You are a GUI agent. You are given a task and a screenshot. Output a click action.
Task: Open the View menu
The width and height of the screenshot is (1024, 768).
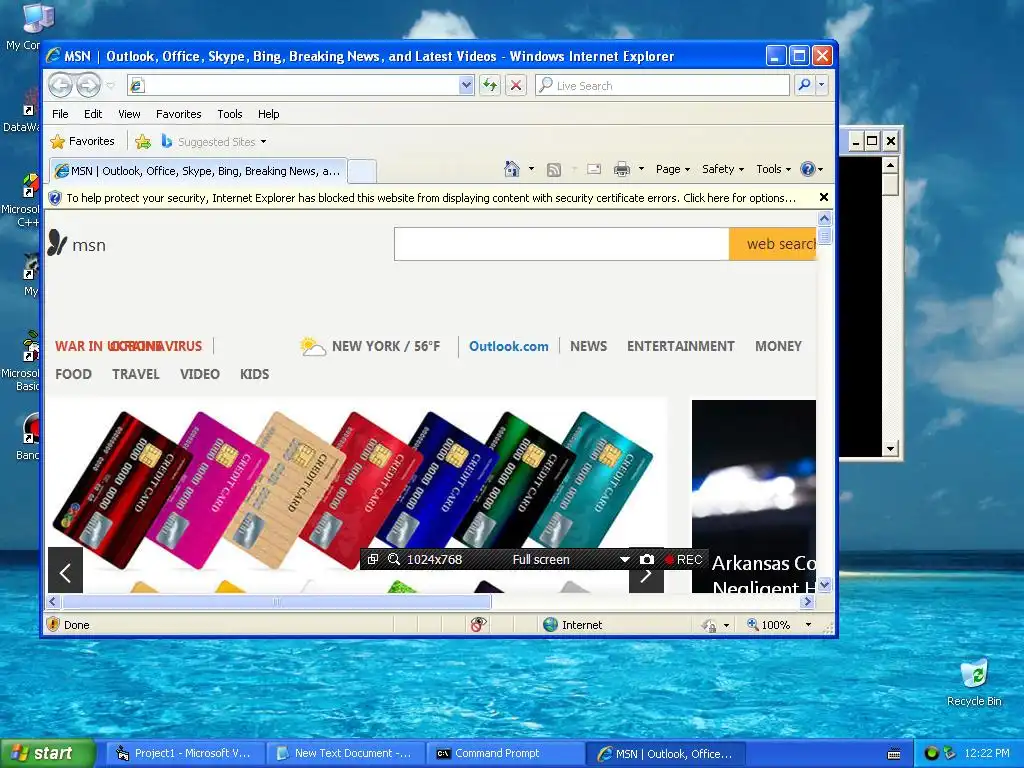click(x=129, y=114)
